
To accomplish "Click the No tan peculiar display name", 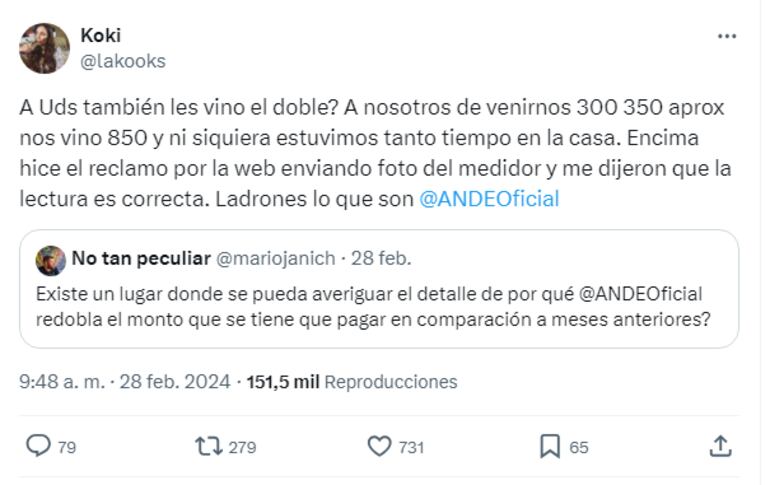I will click(141, 259).
